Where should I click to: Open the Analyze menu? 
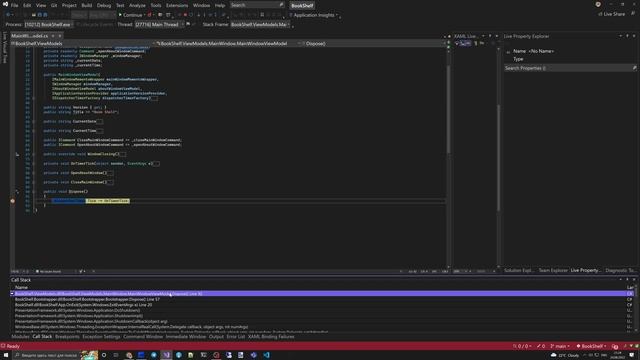point(137,5)
